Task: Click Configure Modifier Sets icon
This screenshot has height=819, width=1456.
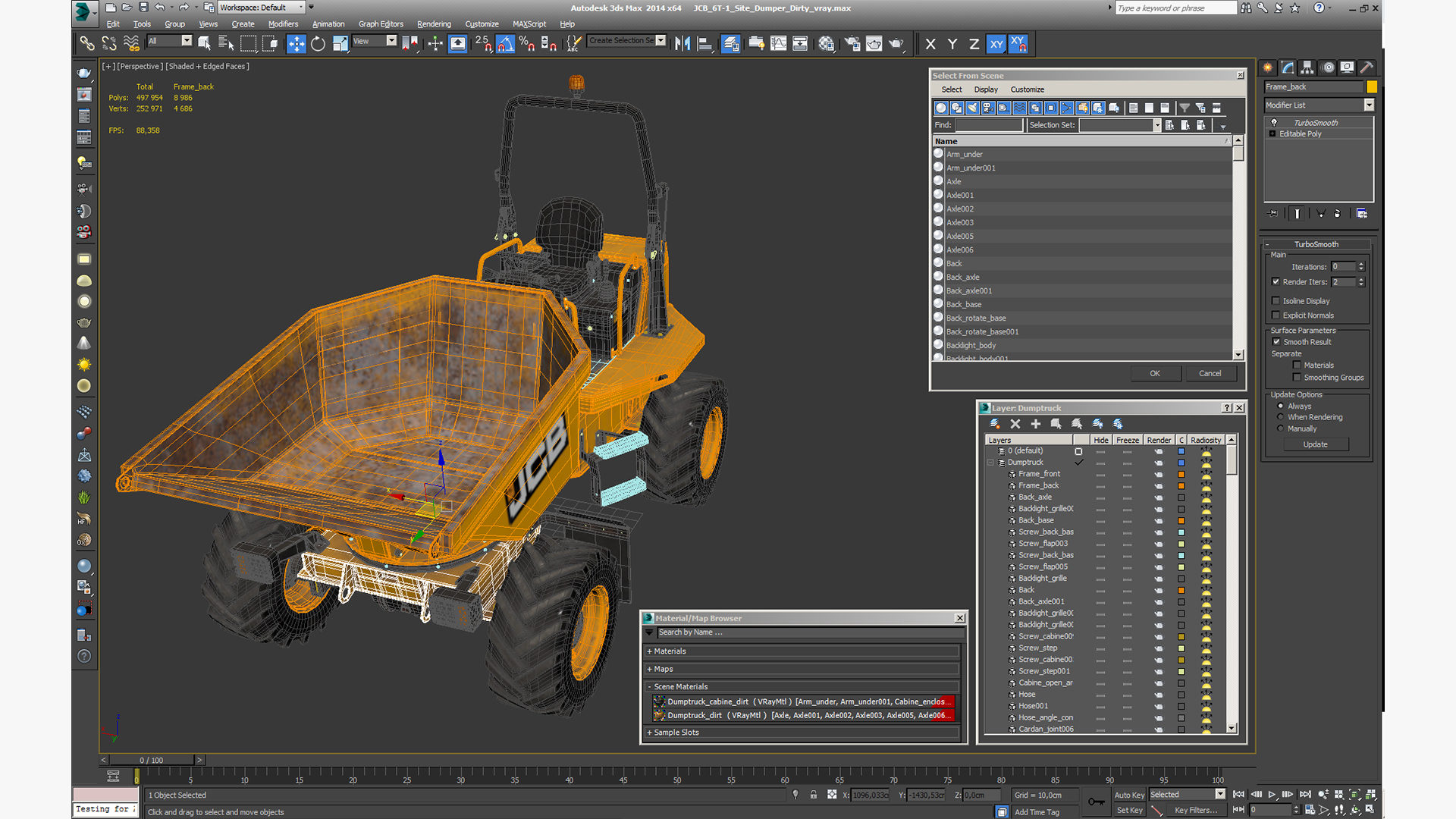Action: pos(1362,214)
